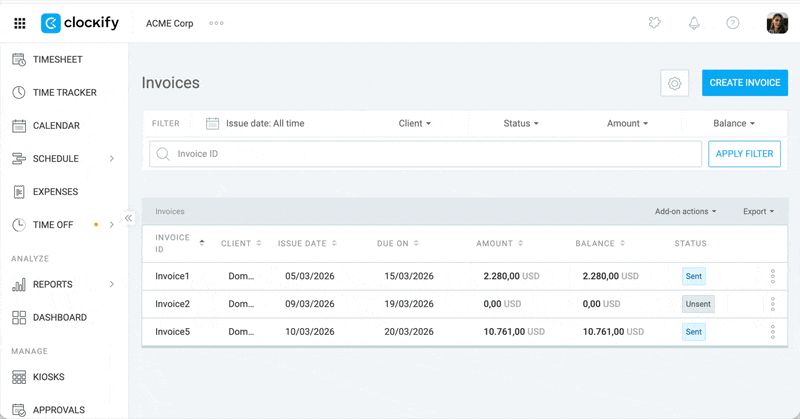This screenshot has height=419, width=800.
Task: Expand the Status filter dropdown
Action: click(x=520, y=123)
